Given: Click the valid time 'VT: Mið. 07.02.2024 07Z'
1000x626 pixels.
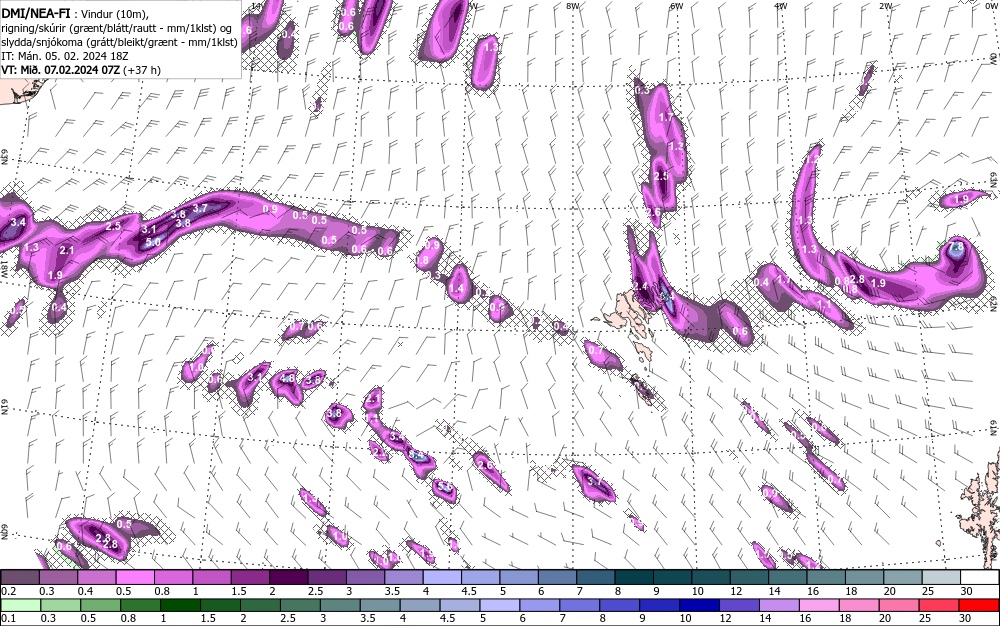Looking at the screenshot, I should tap(61, 69).
